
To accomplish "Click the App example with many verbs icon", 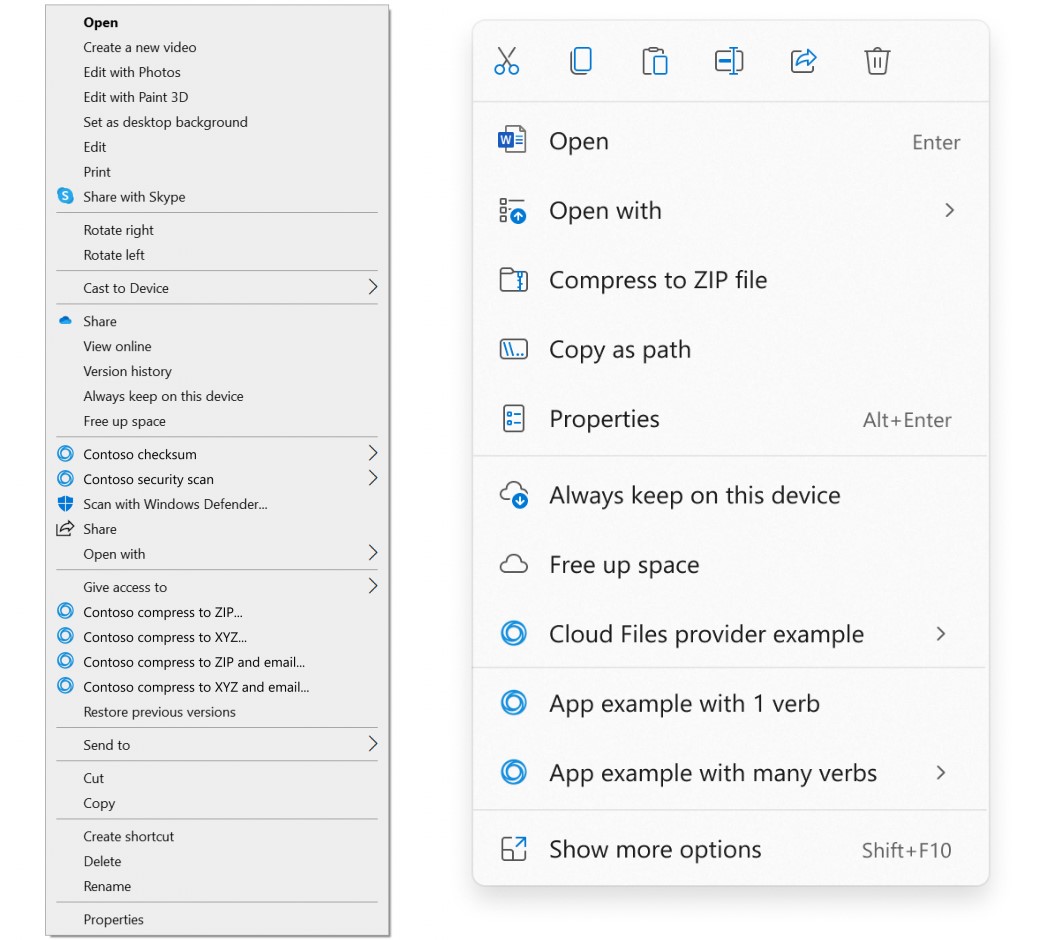I will pyautogui.click(x=513, y=772).
